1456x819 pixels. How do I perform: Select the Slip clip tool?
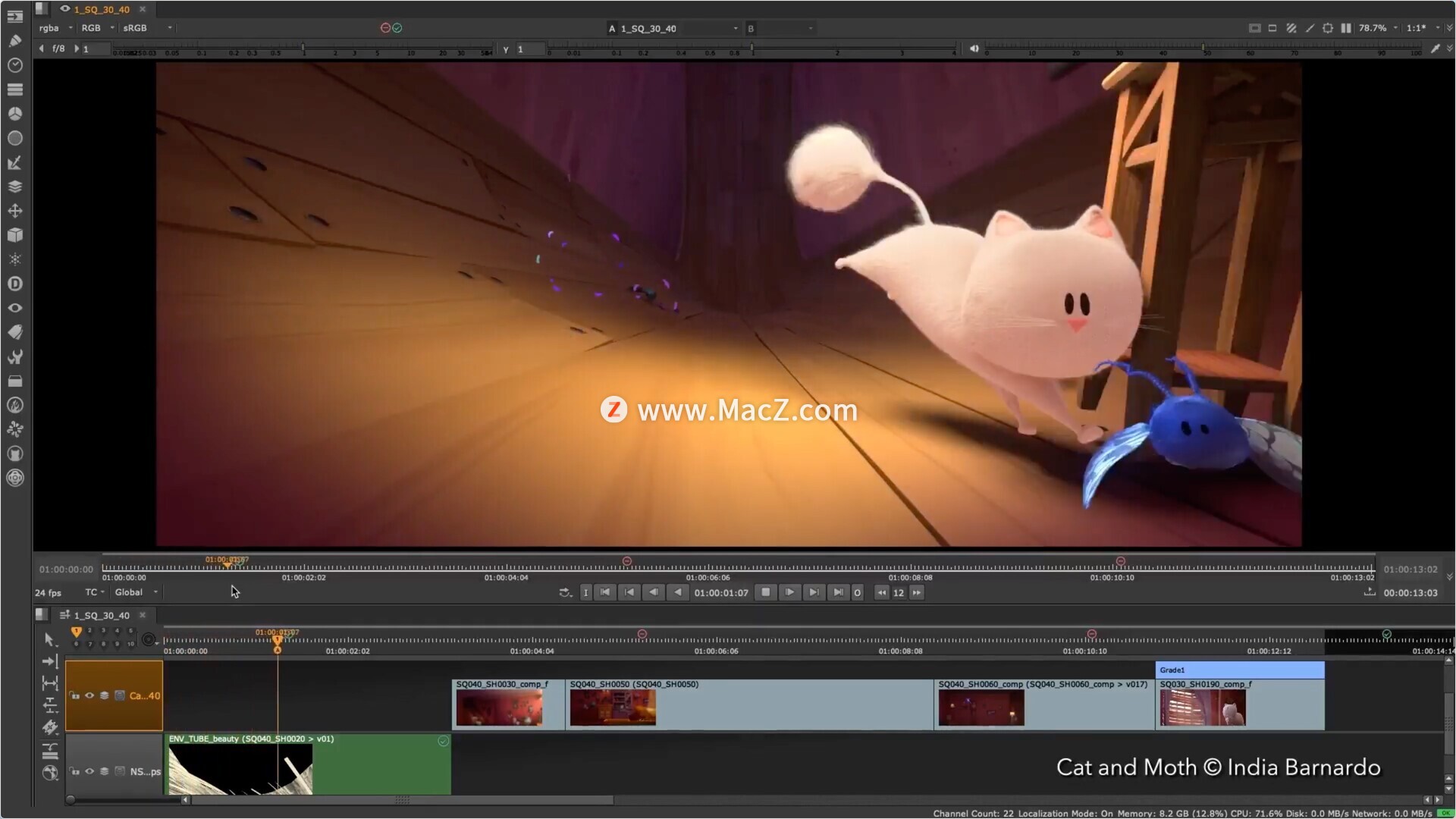pyautogui.click(x=50, y=683)
